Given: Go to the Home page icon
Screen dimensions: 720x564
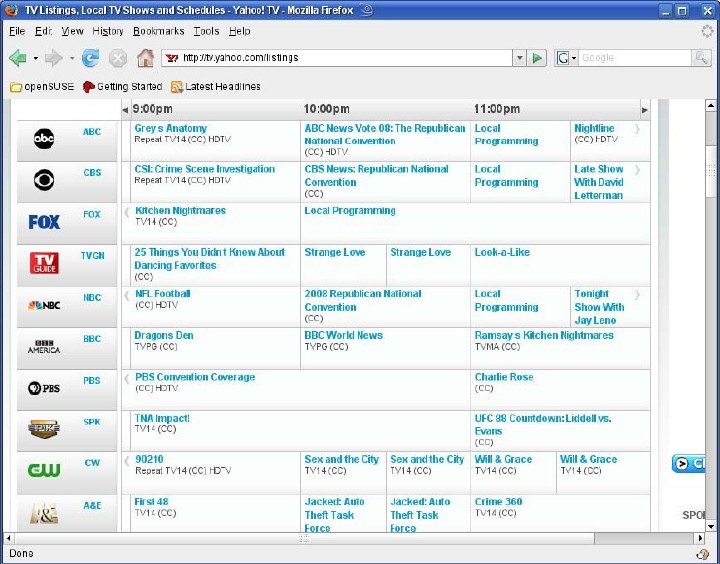Looking at the screenshot, I should [146, 58].
